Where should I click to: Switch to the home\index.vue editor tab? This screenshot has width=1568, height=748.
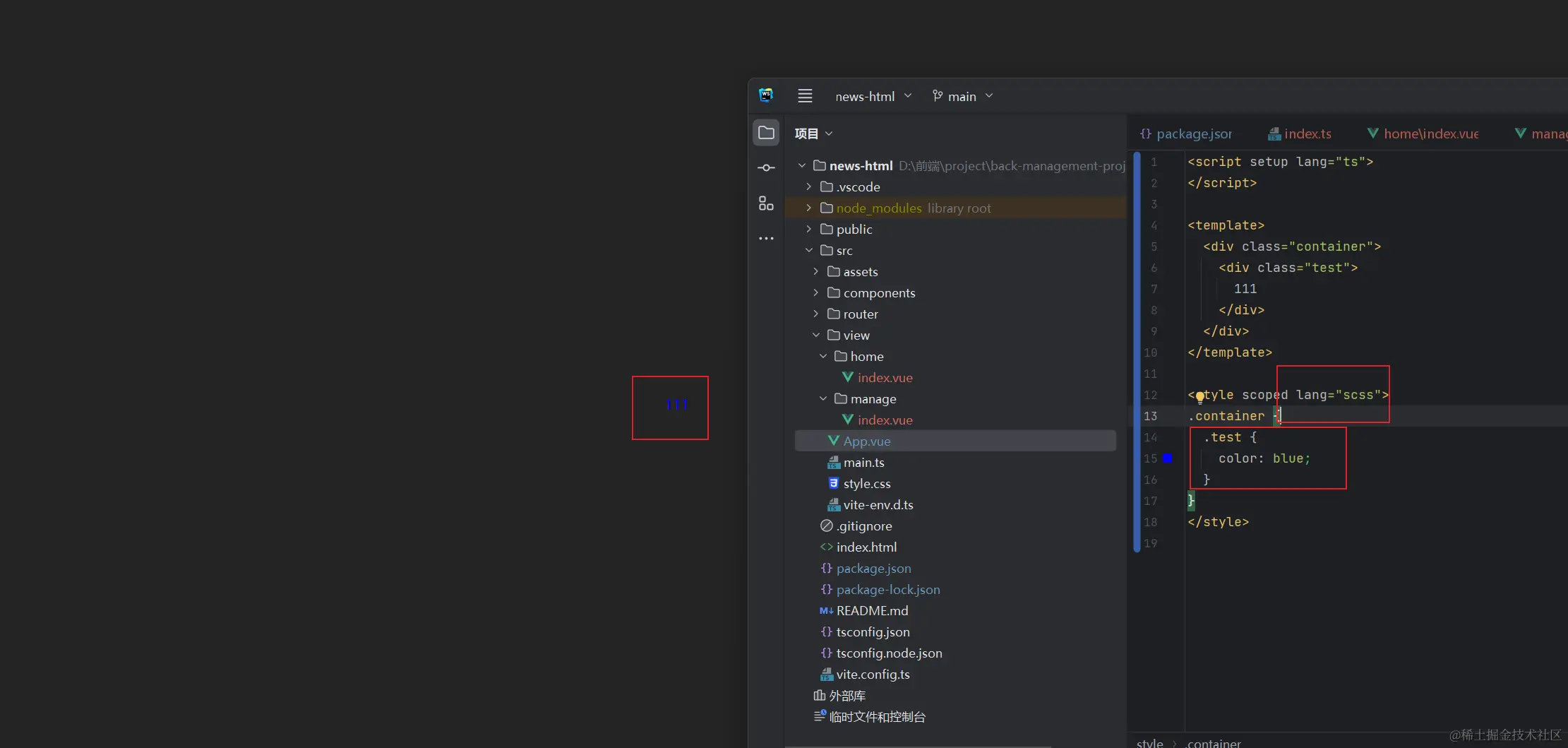pos(1423,133)
